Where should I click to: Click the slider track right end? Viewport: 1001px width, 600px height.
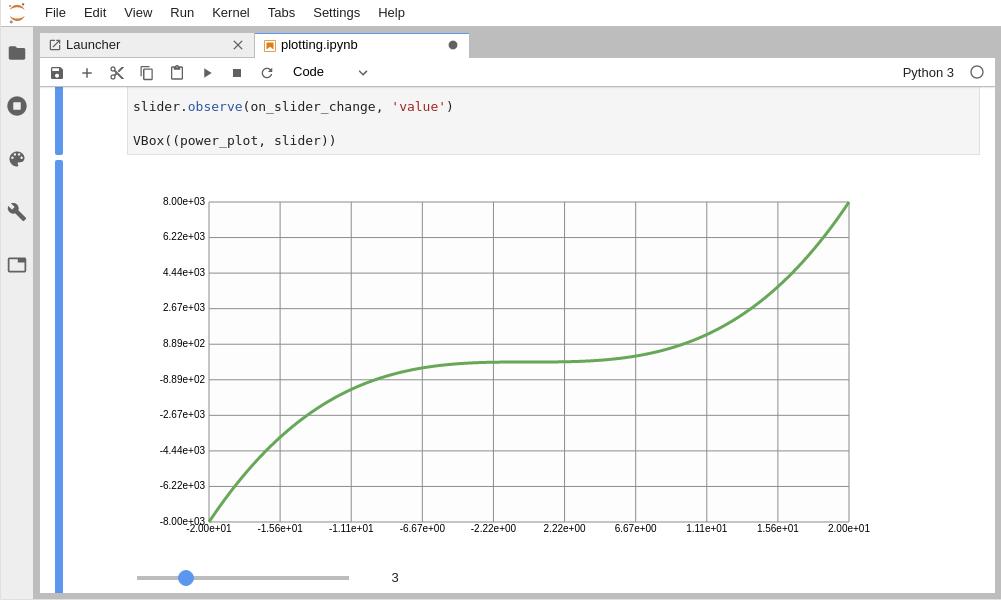click(x=347, y=578)
